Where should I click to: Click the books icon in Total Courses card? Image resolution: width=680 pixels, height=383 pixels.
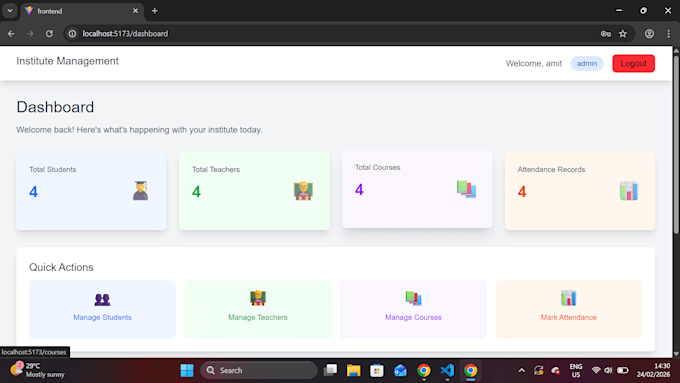466,189
